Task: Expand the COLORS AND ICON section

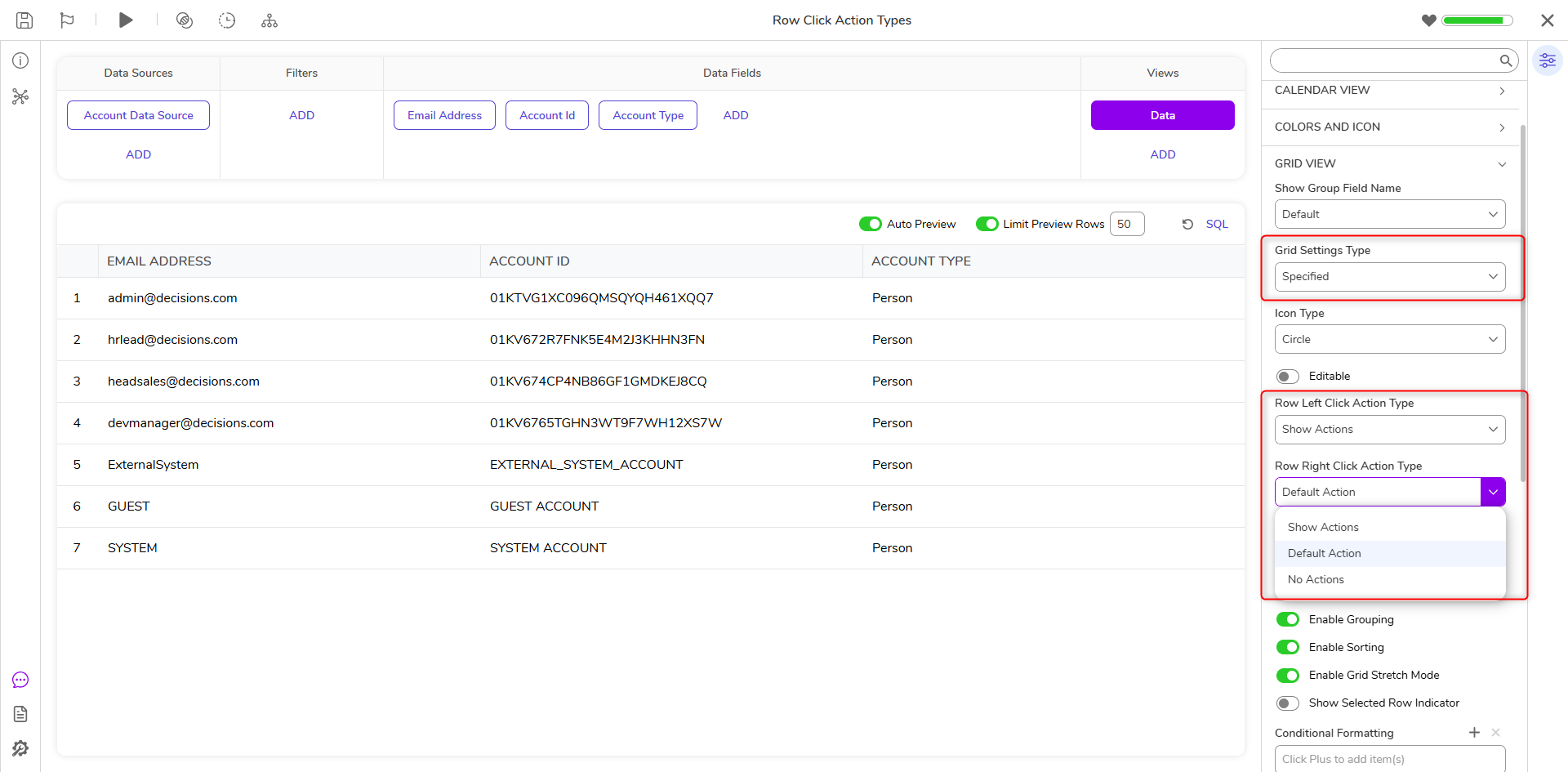Action: click(1390, 127)
